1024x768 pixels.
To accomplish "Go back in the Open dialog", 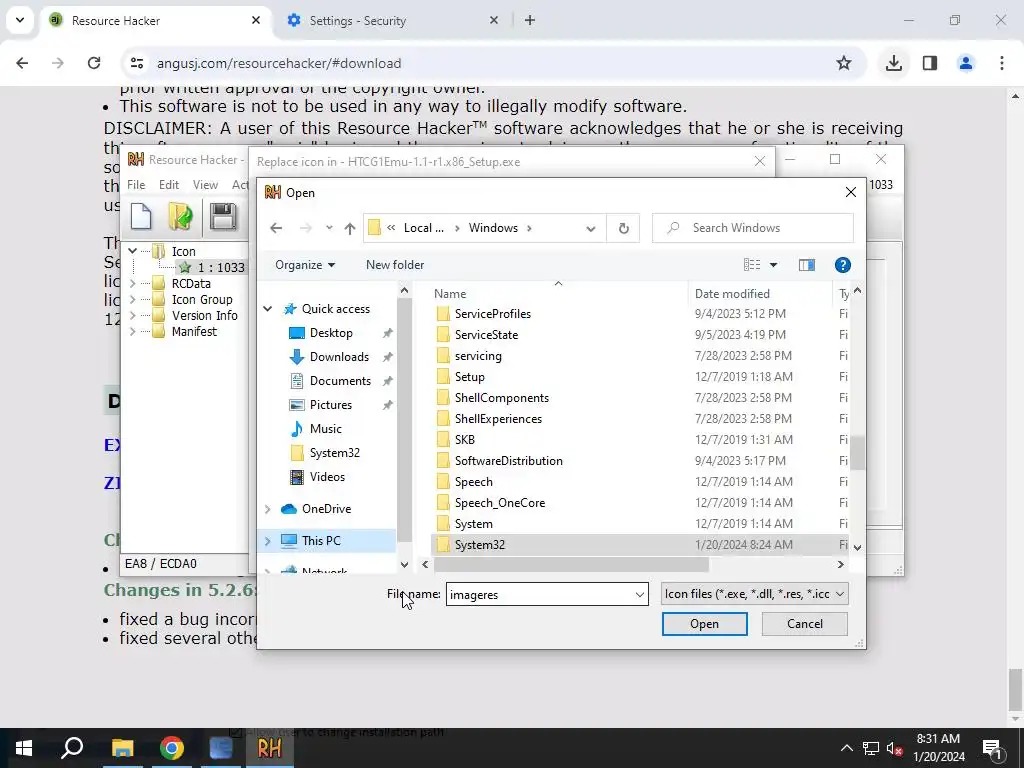I will click(276, 228).
